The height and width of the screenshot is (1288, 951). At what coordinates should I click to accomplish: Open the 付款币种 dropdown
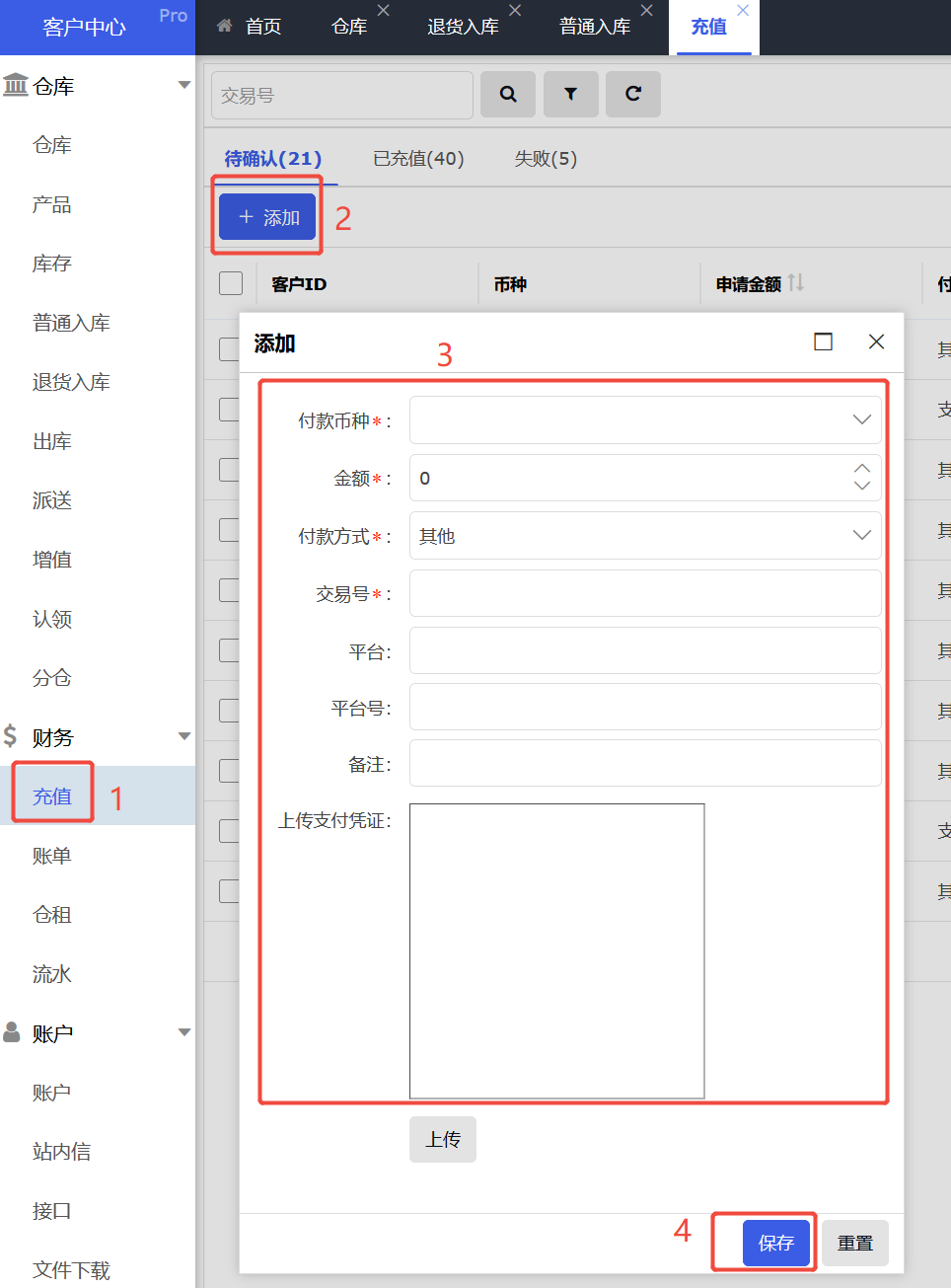click(645, 420)
